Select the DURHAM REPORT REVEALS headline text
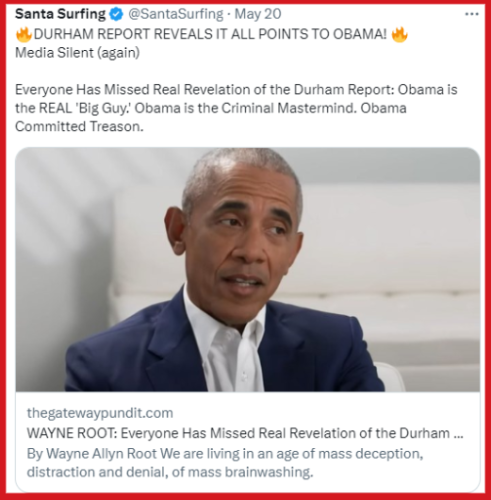Viewport: 491px width, 500px height. click(211, 34)
